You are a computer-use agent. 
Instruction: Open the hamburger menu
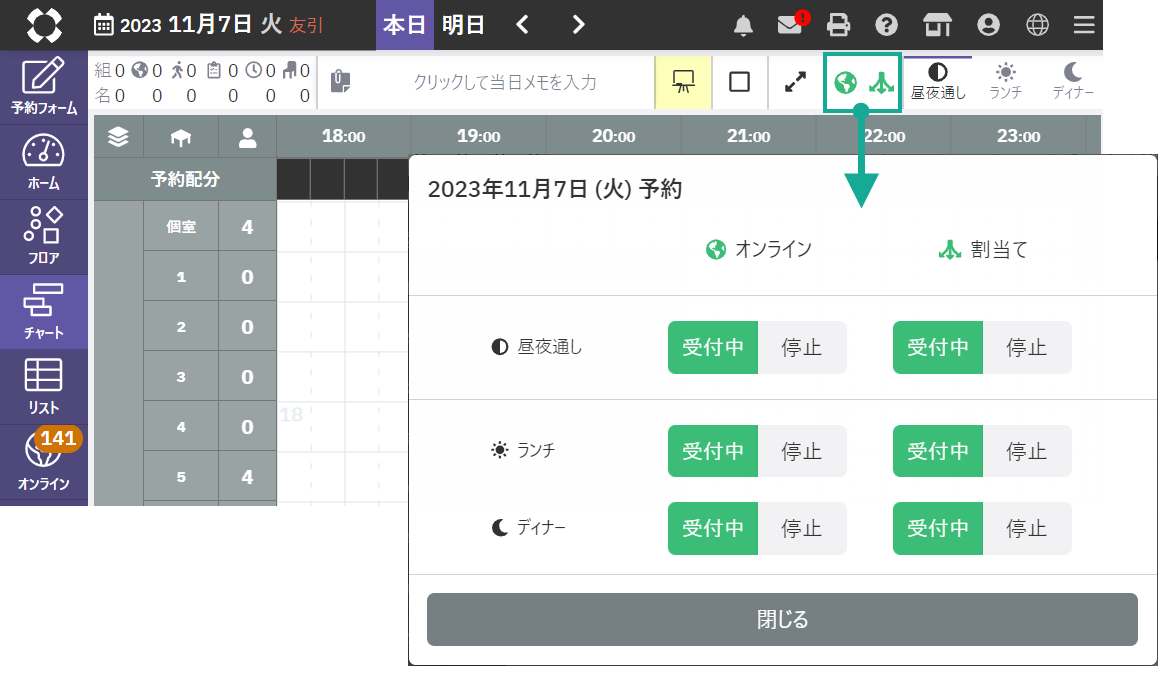click(1084, 25)
